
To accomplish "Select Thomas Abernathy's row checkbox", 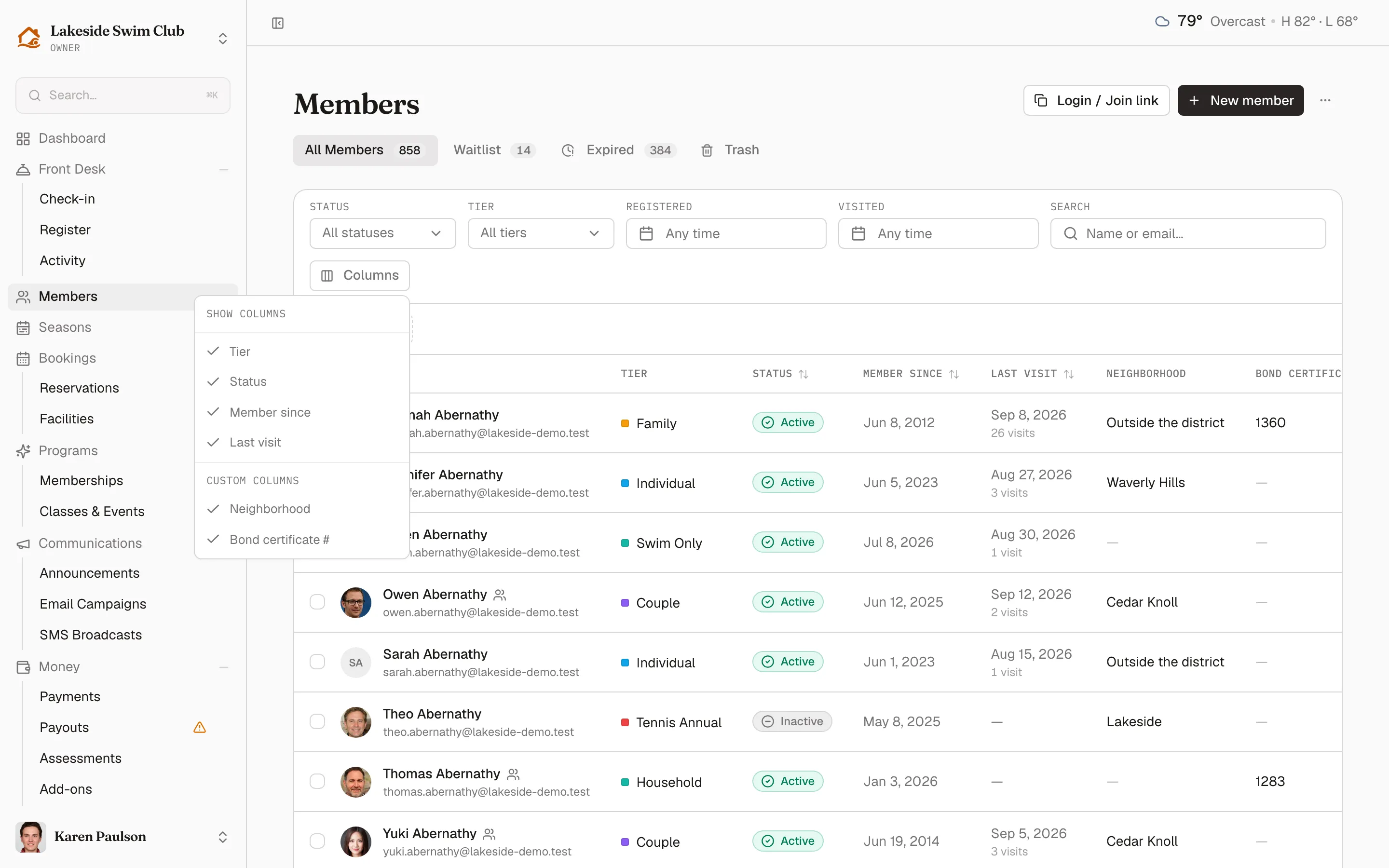I will (x=317, y=781).
